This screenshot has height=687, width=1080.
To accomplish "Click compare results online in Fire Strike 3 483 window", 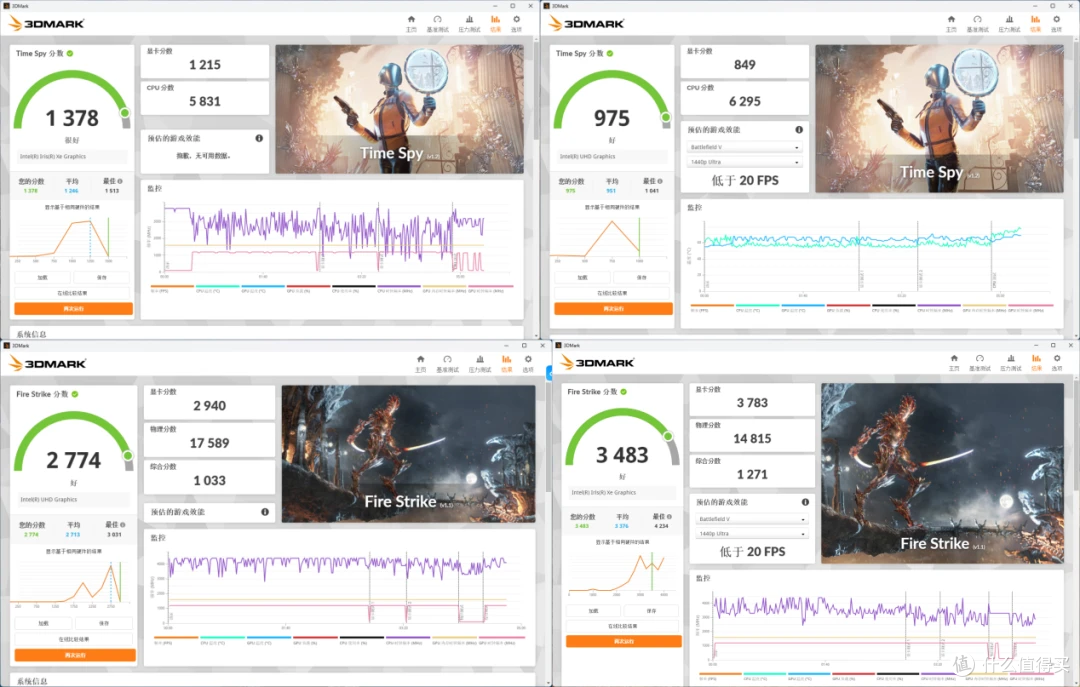I will pyautogui.click(x=623, y=626).
